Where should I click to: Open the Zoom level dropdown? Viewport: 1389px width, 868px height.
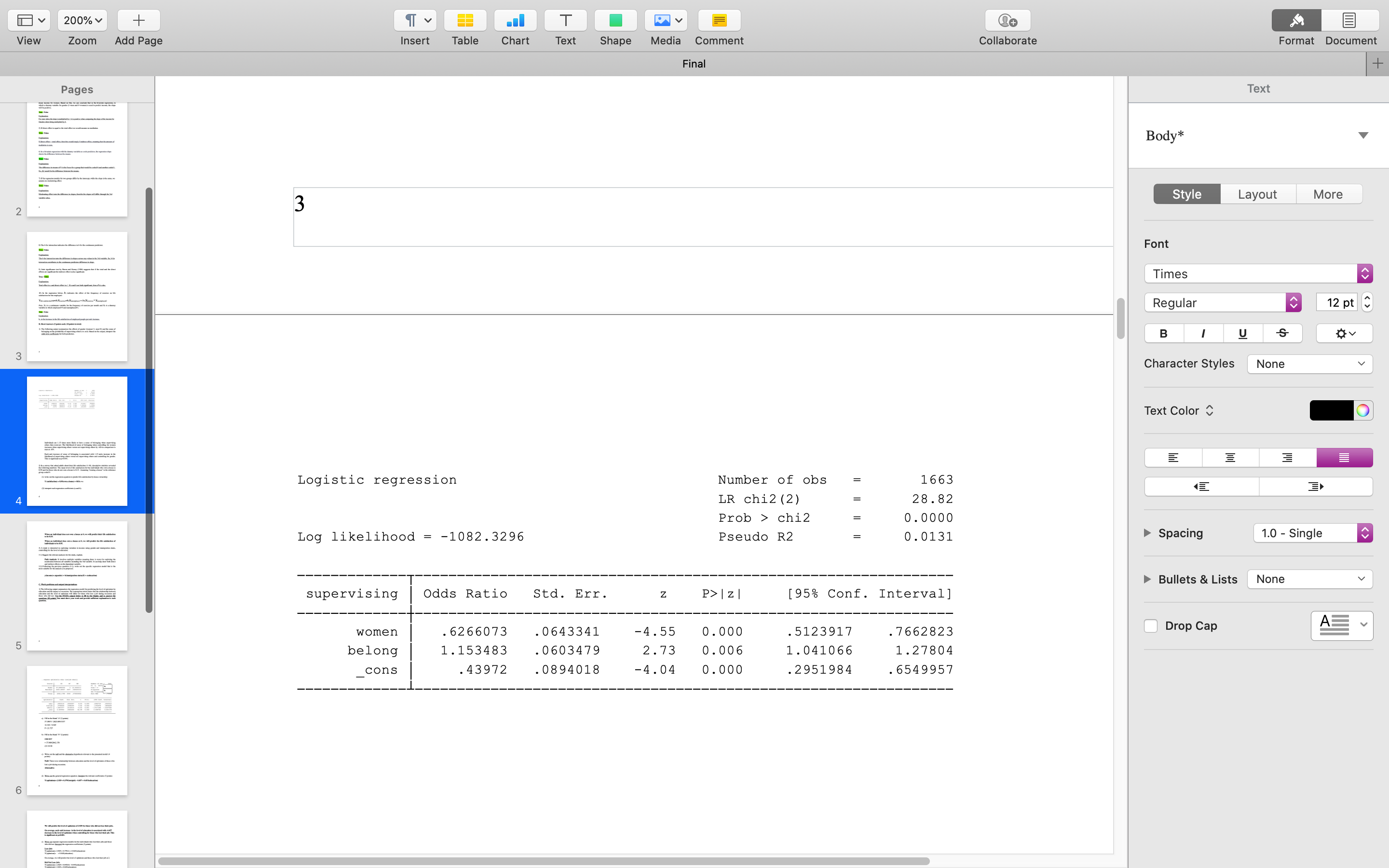pyautogui.click(x=82, y=21)
